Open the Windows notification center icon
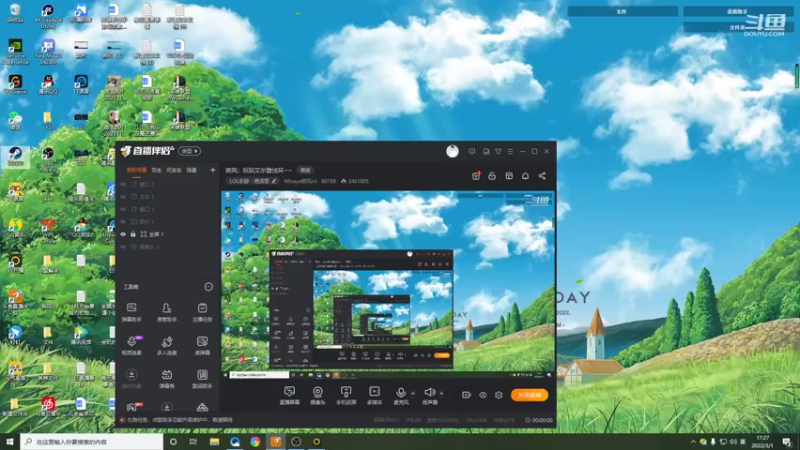Viewport: 800px width, 450px height. tap(787, 442)
